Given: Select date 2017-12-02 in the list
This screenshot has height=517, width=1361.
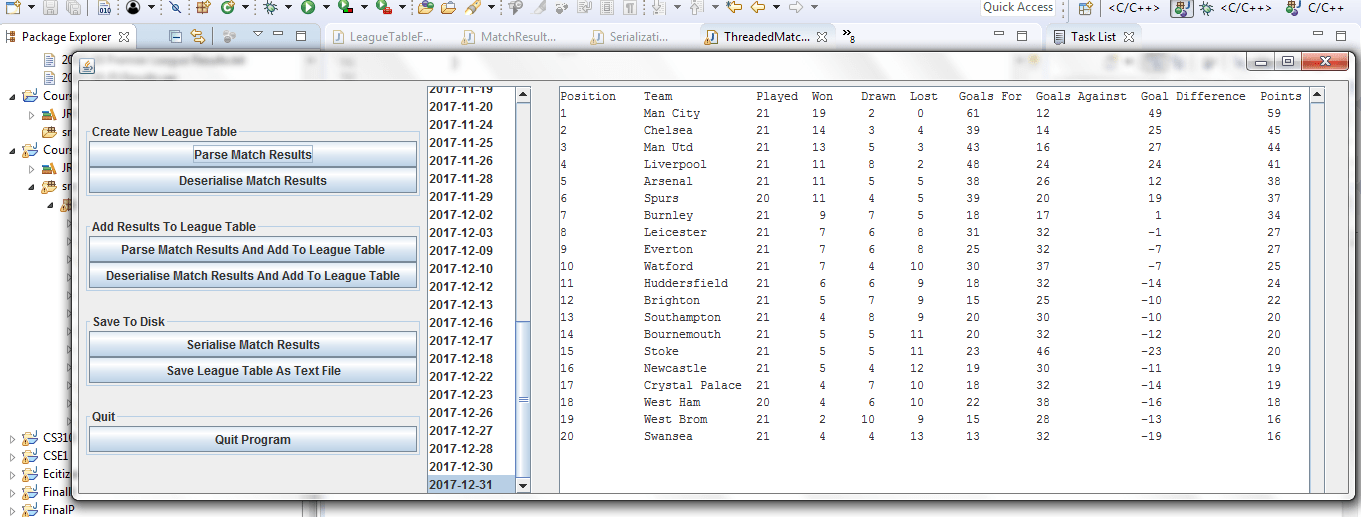Looking at the screenshot, I should (x=471, y=215).
